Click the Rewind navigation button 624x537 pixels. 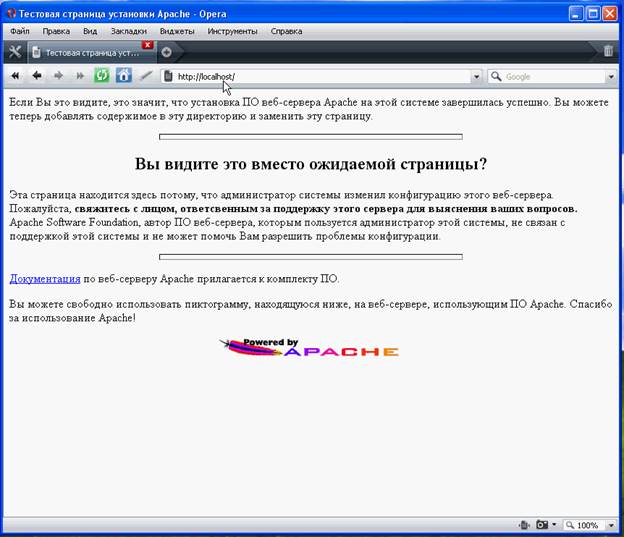pyautogui.click(x=15, y=76)
